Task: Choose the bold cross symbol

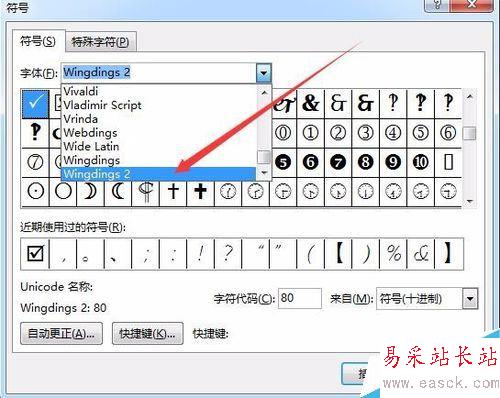Action: [x=200, y=192]
